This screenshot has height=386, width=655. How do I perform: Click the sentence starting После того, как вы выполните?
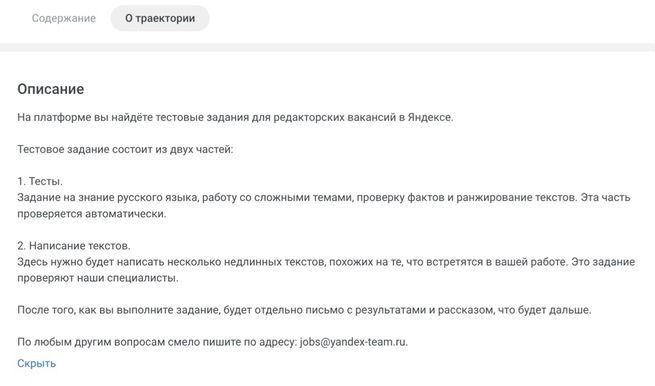304,310
